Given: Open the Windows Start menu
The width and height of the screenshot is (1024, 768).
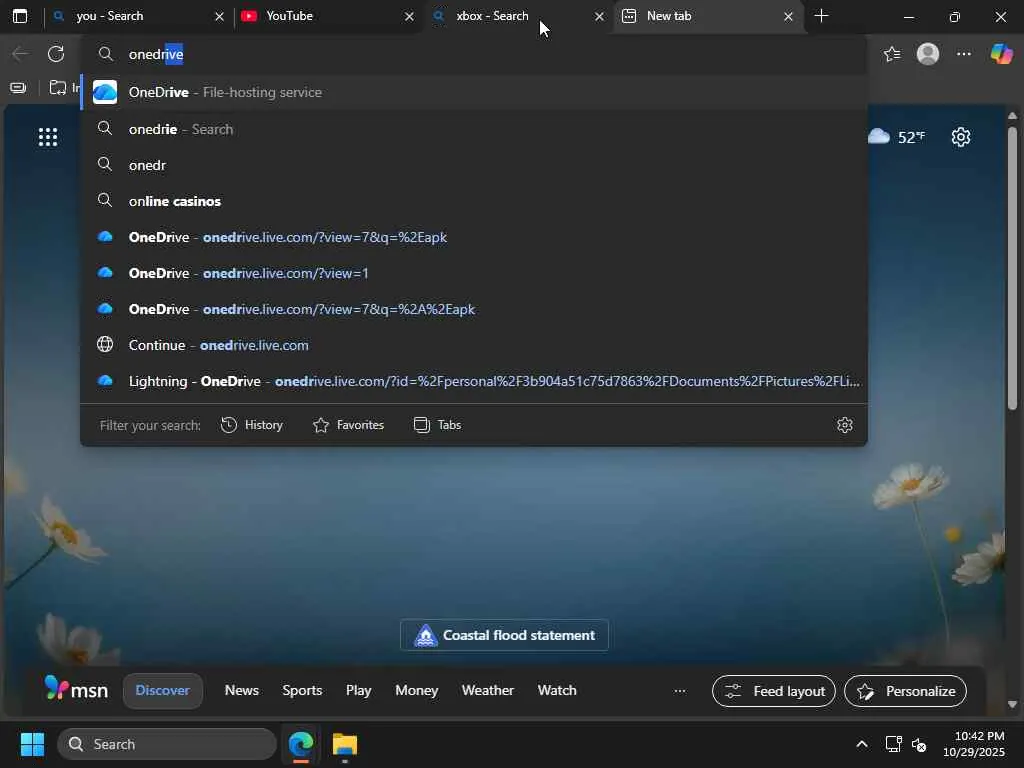Looking at the screenshot, I should [32, 744].
